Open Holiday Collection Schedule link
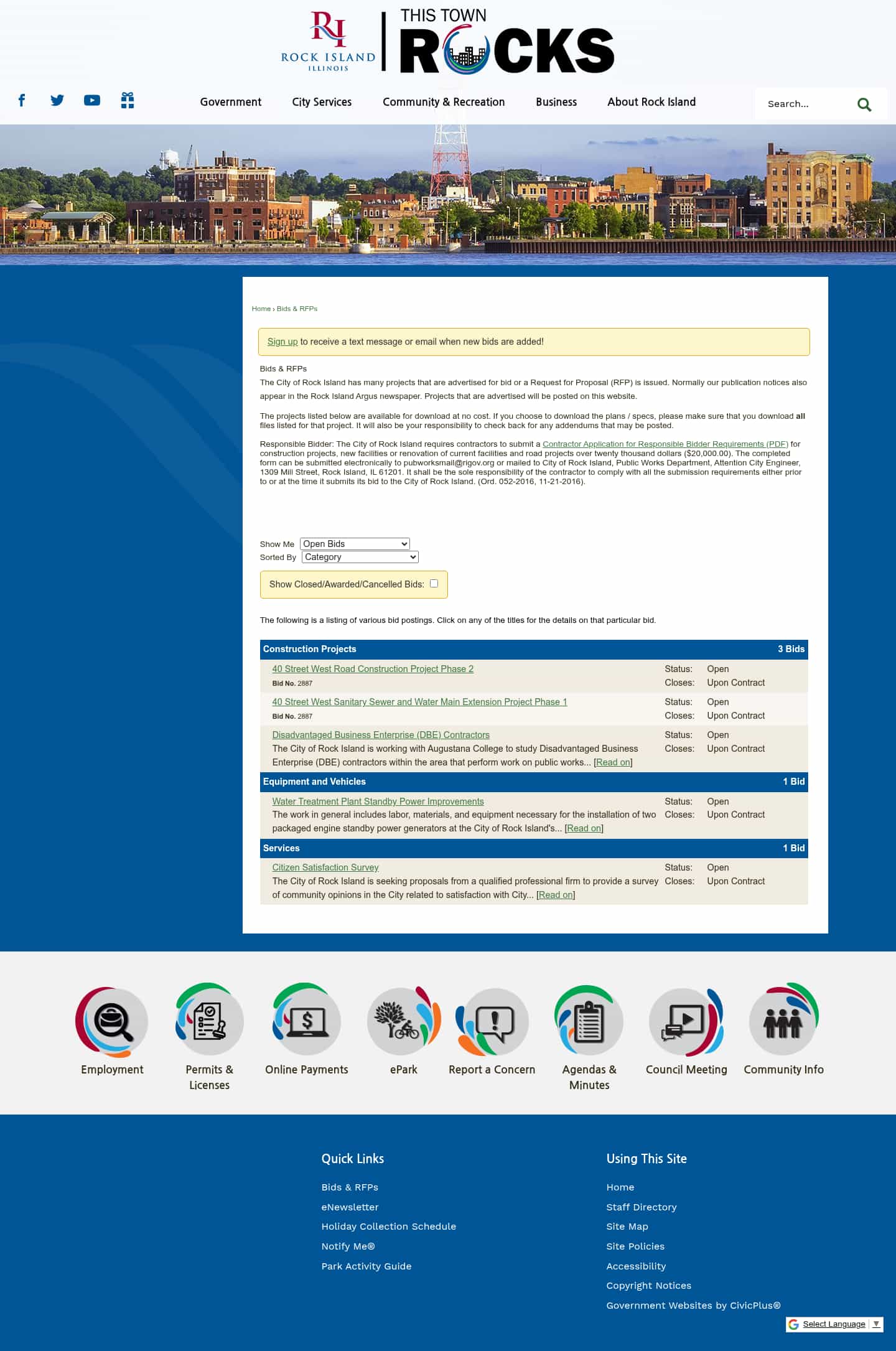 coord(389,1227)
